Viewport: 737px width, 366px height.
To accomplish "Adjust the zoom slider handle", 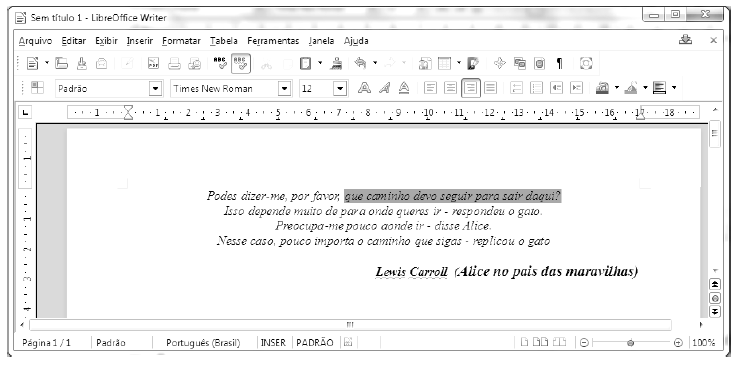I will [x=631, y=343].
